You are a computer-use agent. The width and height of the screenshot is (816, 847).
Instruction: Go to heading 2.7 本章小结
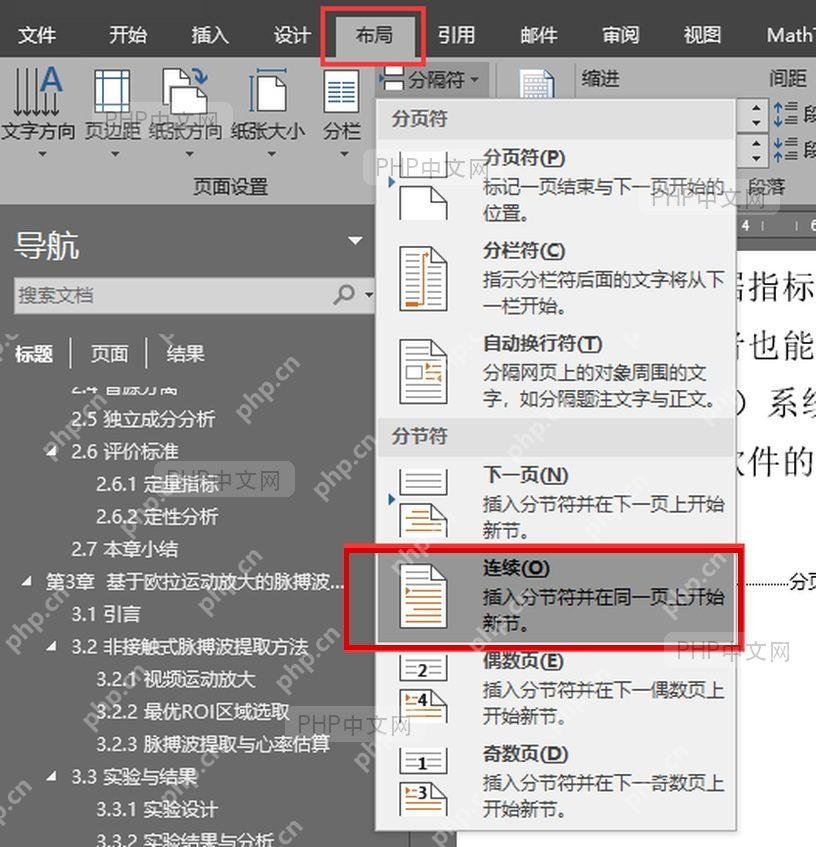125,549
